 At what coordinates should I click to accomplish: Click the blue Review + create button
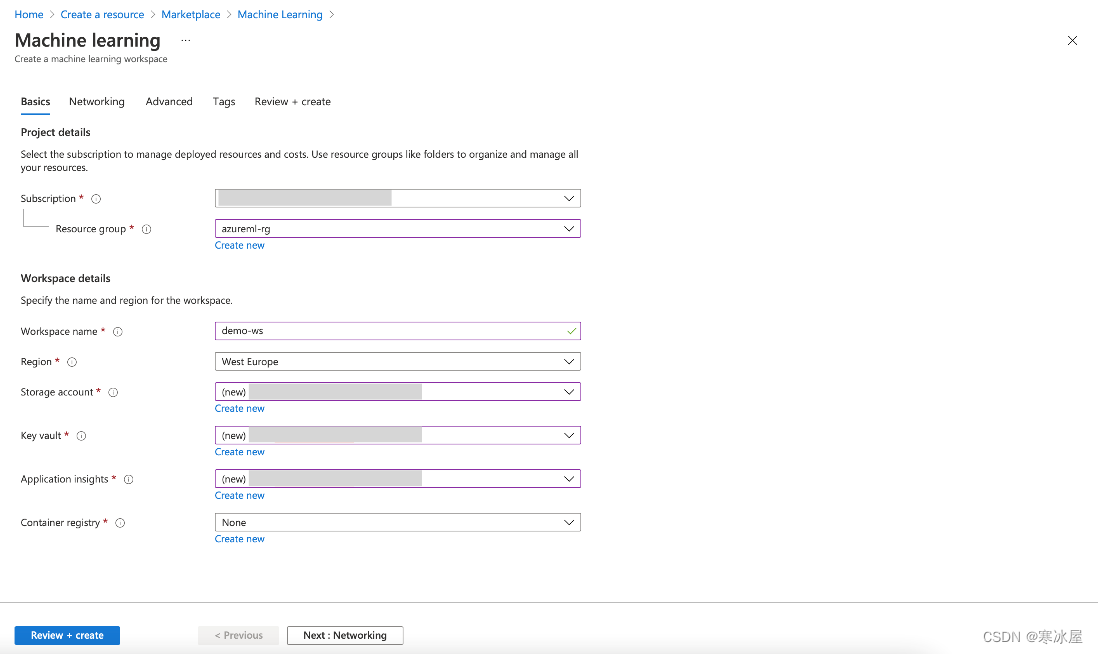[x=67, y=635]
